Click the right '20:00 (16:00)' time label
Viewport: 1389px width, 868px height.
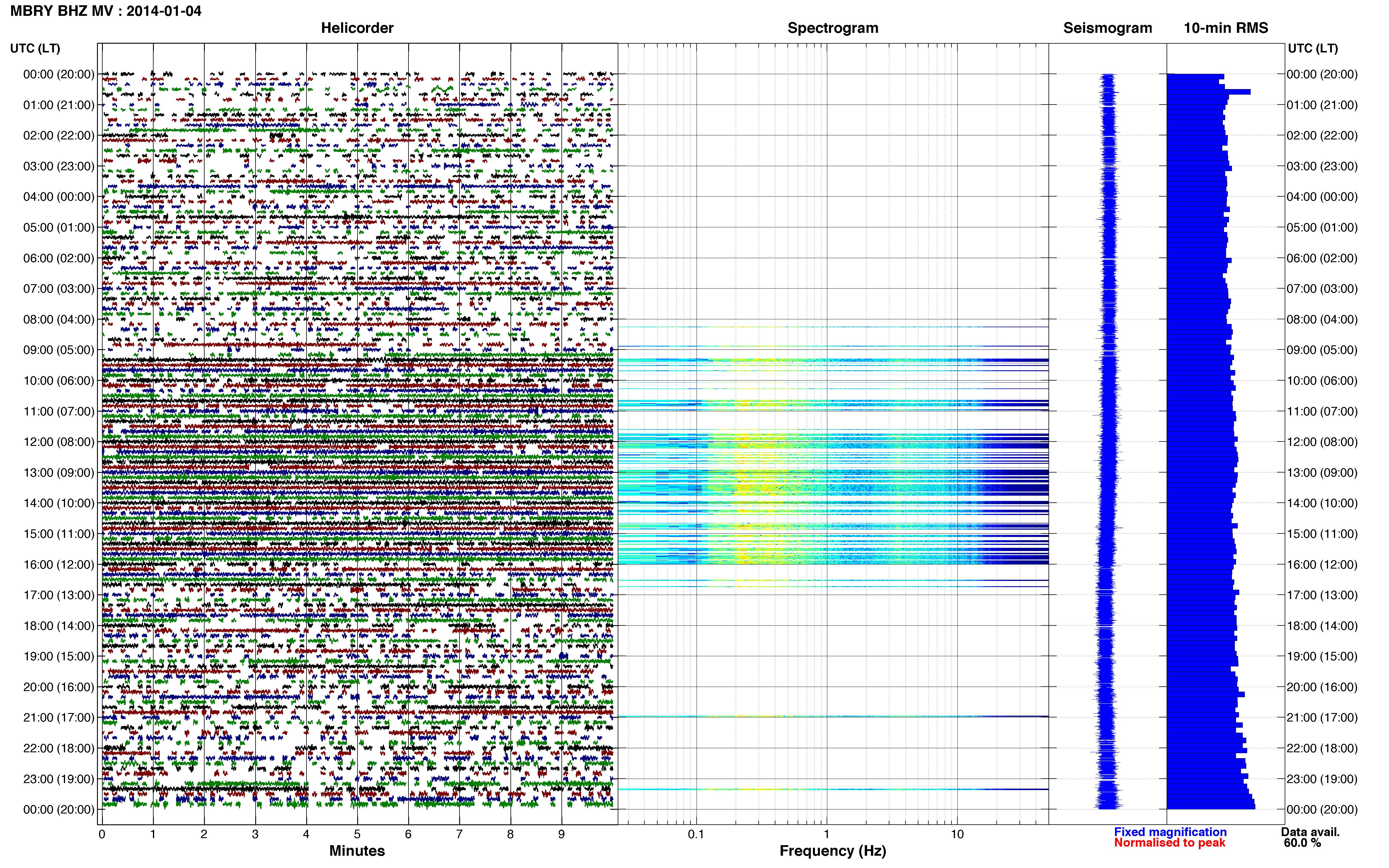(x=1322, y=687)
